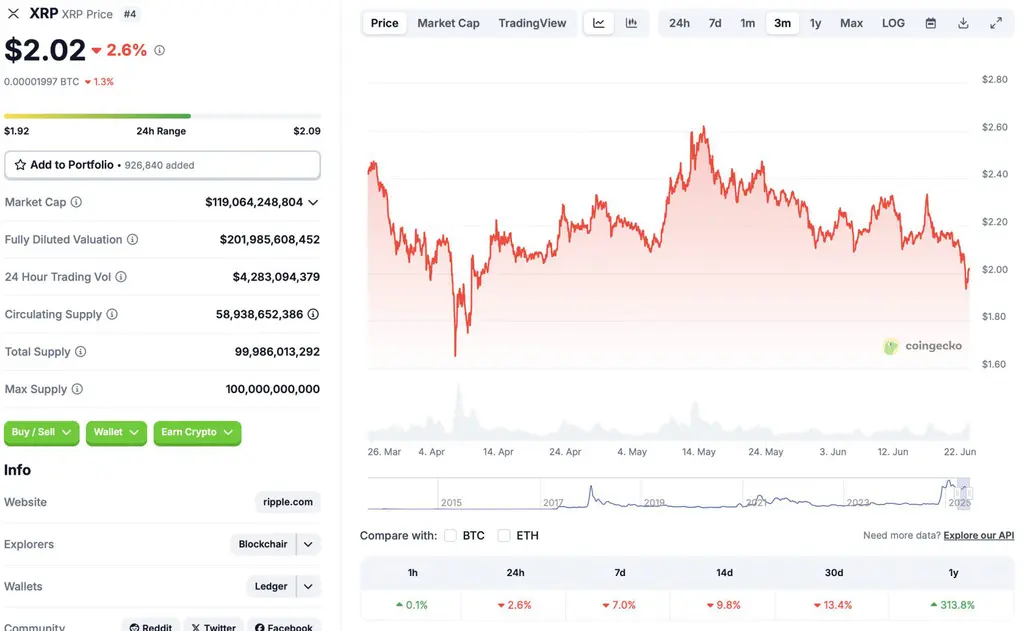This screenshot has height=631, width=1024.
Task: Click the star in Add to Portfolio
Action: coord(22,164)
